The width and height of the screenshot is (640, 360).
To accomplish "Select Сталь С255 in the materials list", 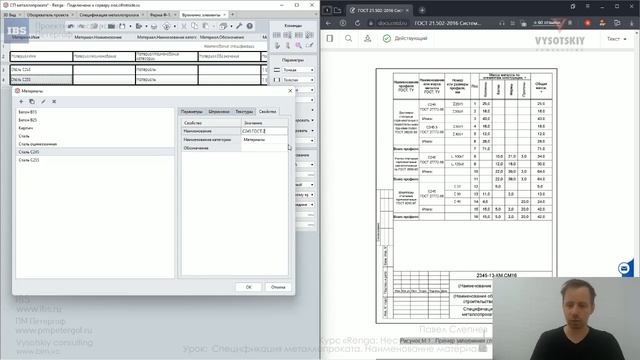I will (x=95, y=160).
